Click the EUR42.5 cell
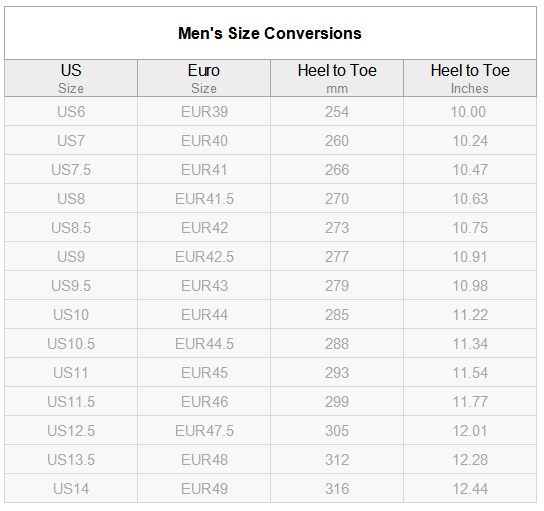The width and height of the screenshot is (544, 511). click(204, 257)
